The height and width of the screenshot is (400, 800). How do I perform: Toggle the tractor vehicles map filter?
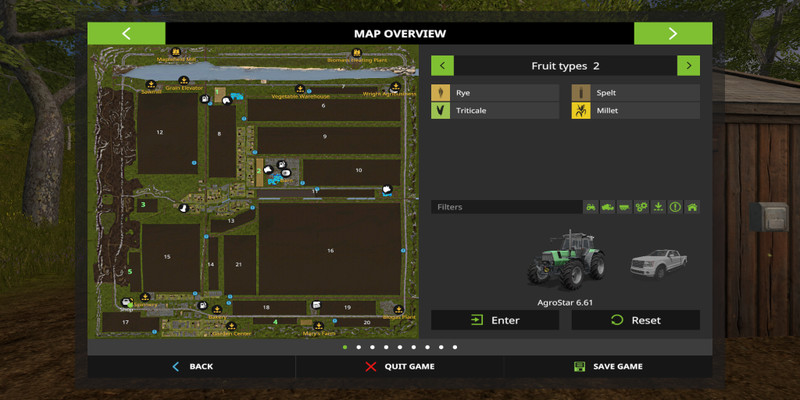tap(591, 207)
